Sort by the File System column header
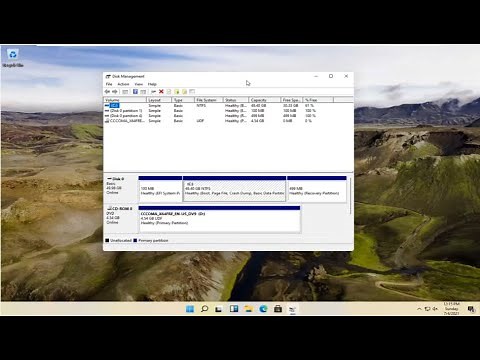 point(208,100)
